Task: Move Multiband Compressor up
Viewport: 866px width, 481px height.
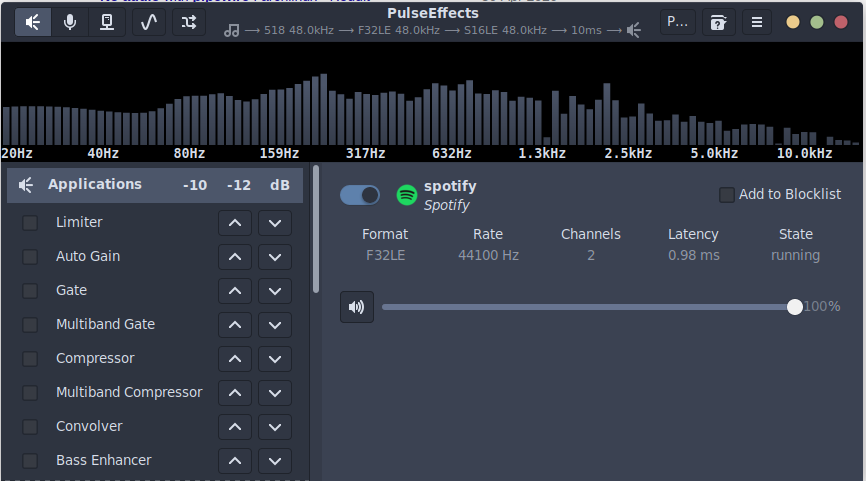Action: pyautogui.click(x=235, y=393)
